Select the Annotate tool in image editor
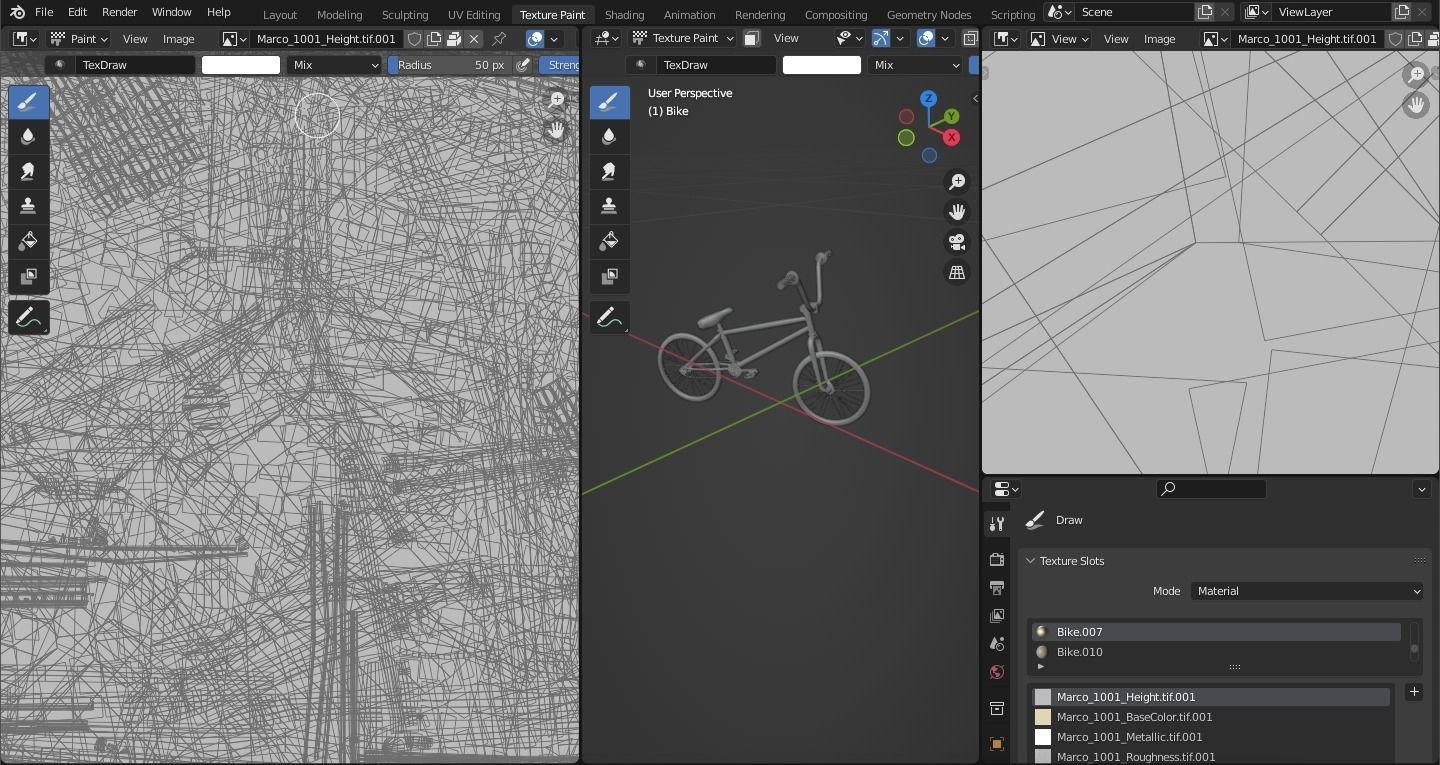The height and width of the screenshot is (765, 1440). click(28, 318)
